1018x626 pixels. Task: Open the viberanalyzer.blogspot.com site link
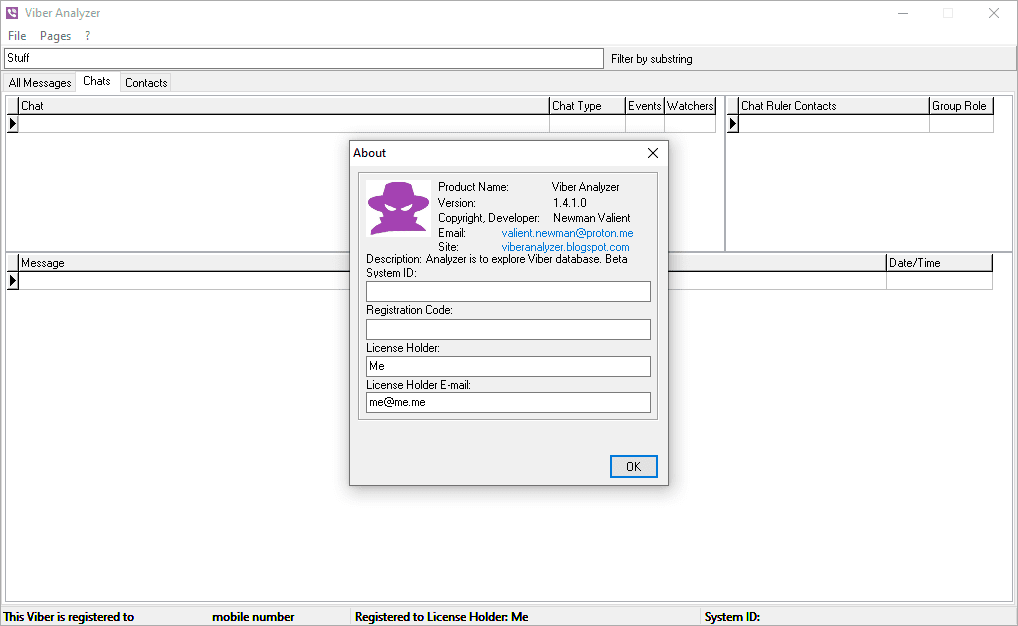(x=565, y=247)
